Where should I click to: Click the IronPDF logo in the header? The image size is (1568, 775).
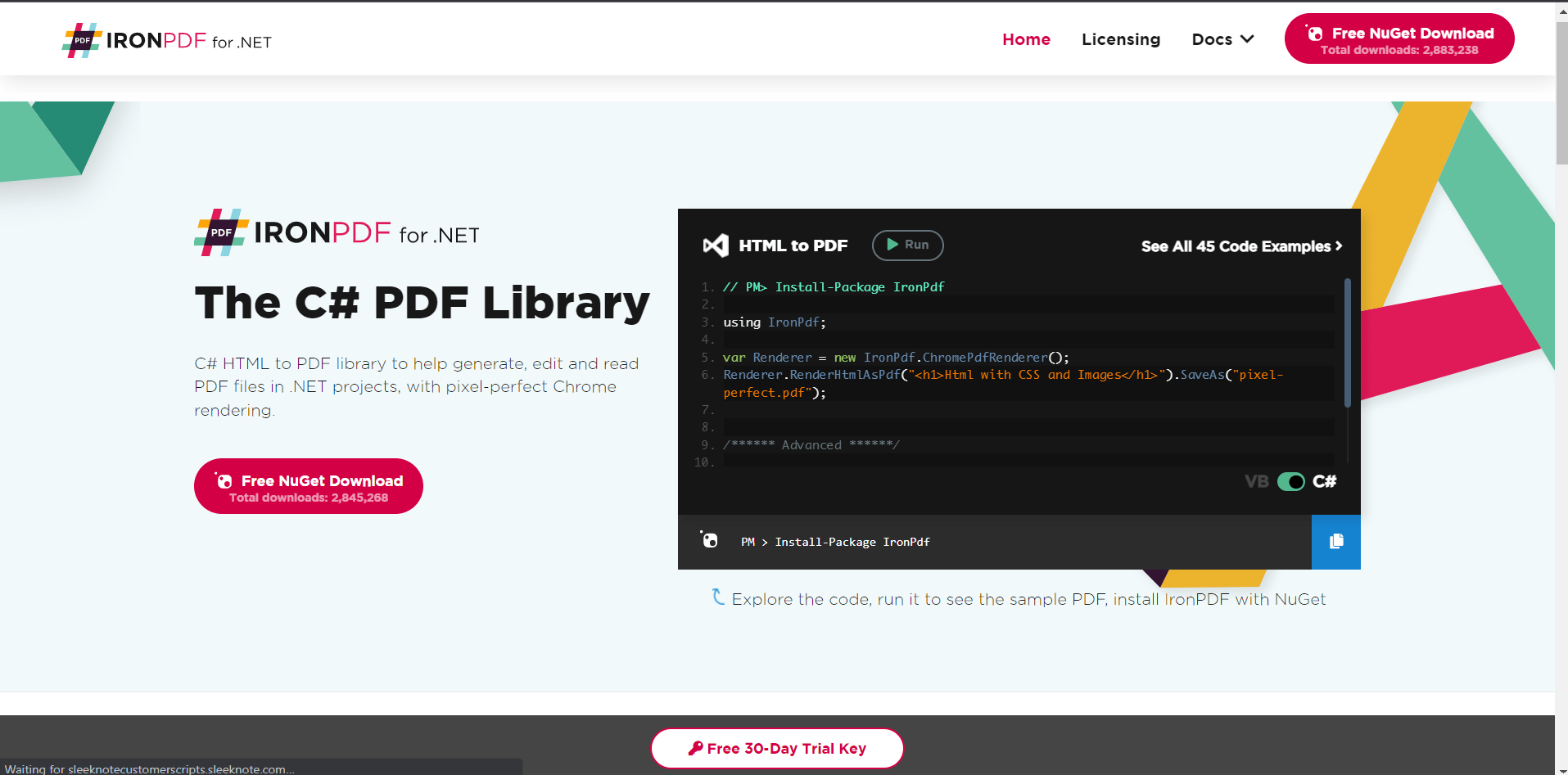167,40
